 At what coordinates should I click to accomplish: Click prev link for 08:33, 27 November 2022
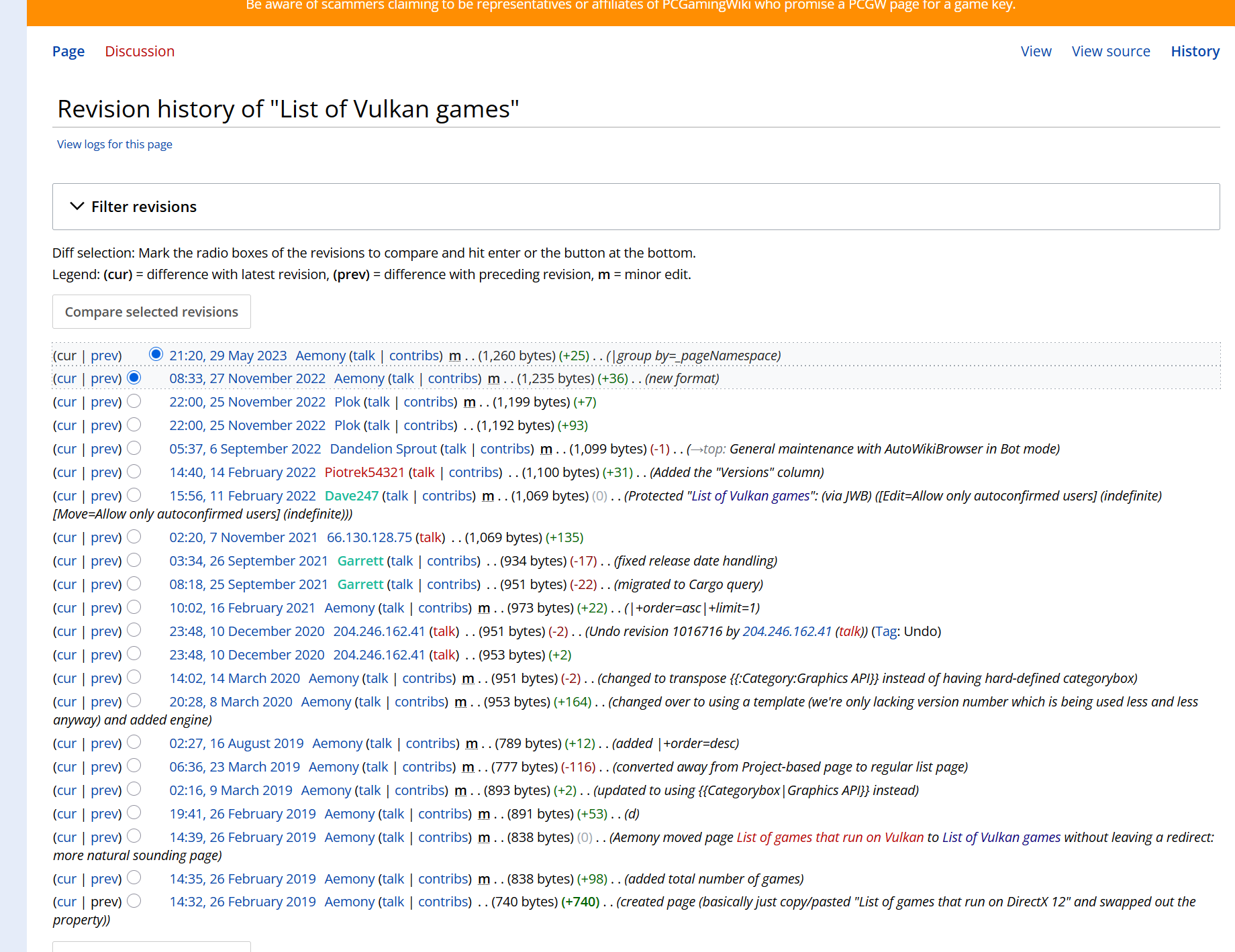104,378
